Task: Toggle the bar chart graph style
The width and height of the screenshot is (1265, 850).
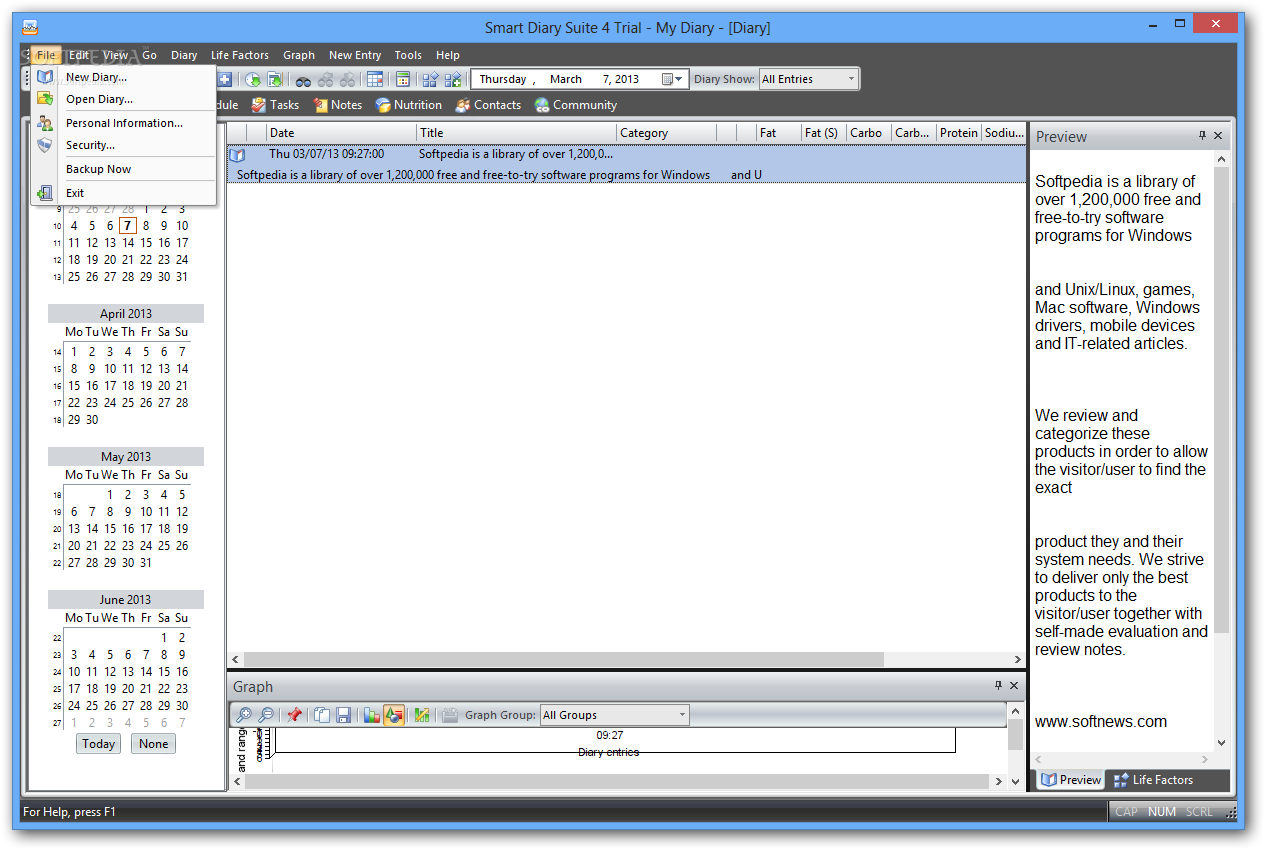Action: (372, 715)
